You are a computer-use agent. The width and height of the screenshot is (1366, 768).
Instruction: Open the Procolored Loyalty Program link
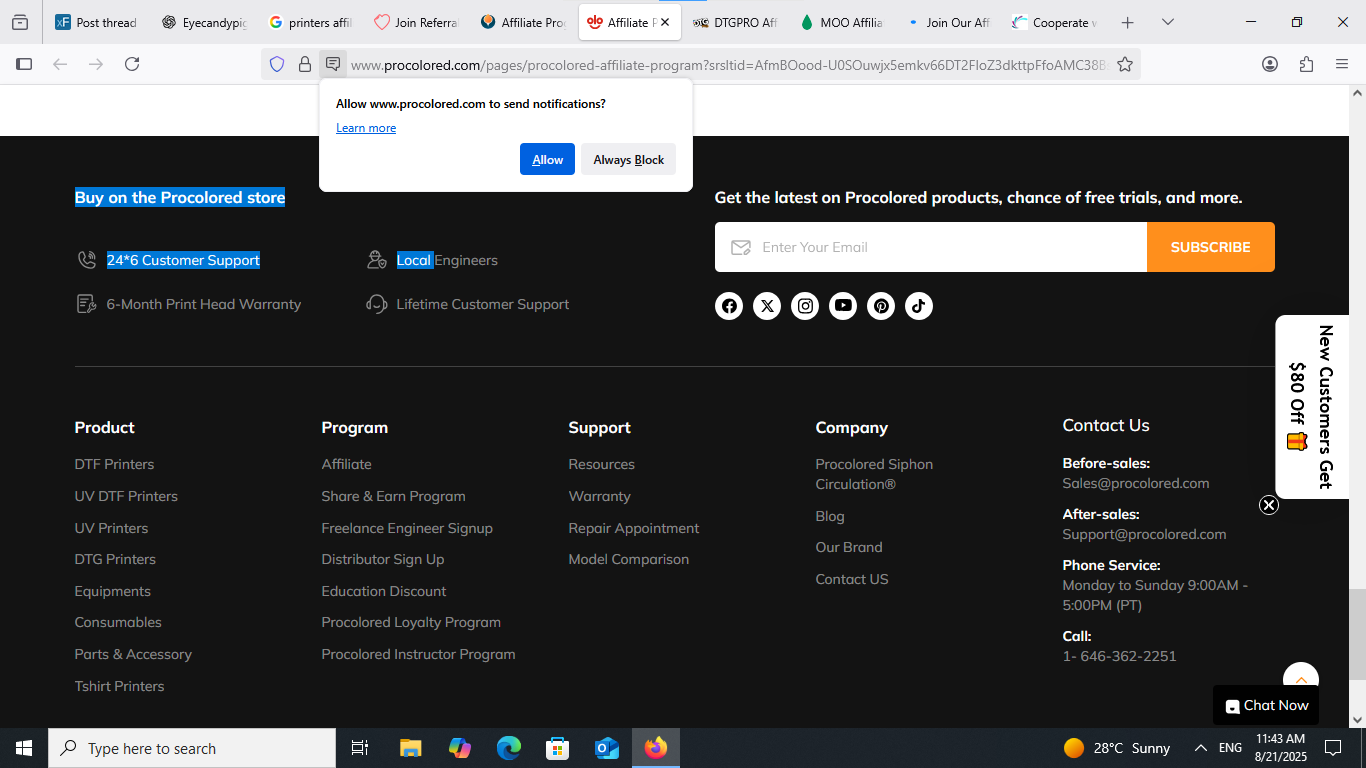[x=411, y=622]
